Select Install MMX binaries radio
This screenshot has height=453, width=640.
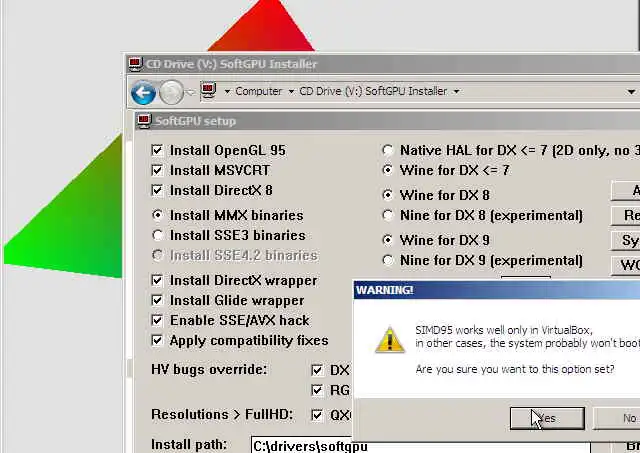pos(158,215)
